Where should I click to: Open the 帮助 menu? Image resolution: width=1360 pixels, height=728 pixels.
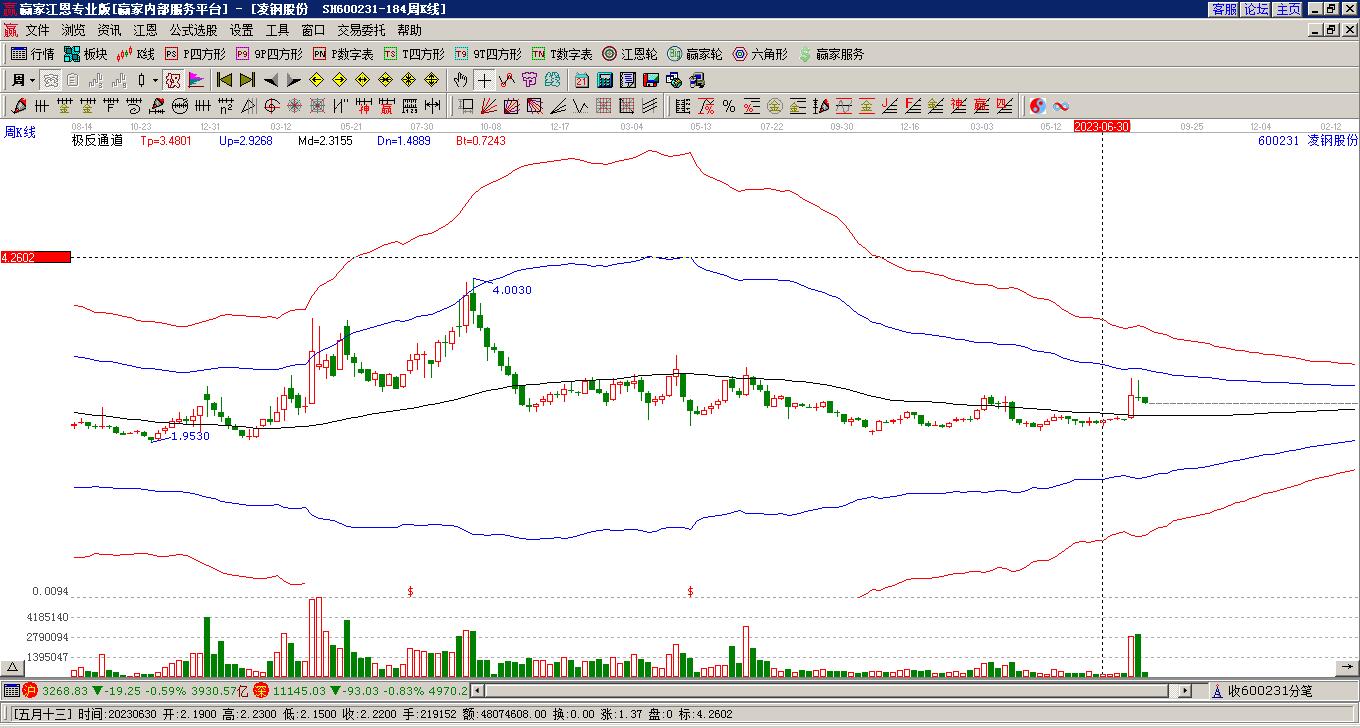pos(409,31)
